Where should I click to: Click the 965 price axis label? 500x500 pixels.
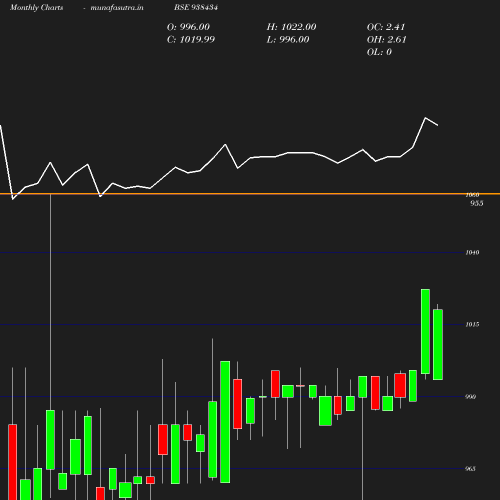click(x=470, y=469)
